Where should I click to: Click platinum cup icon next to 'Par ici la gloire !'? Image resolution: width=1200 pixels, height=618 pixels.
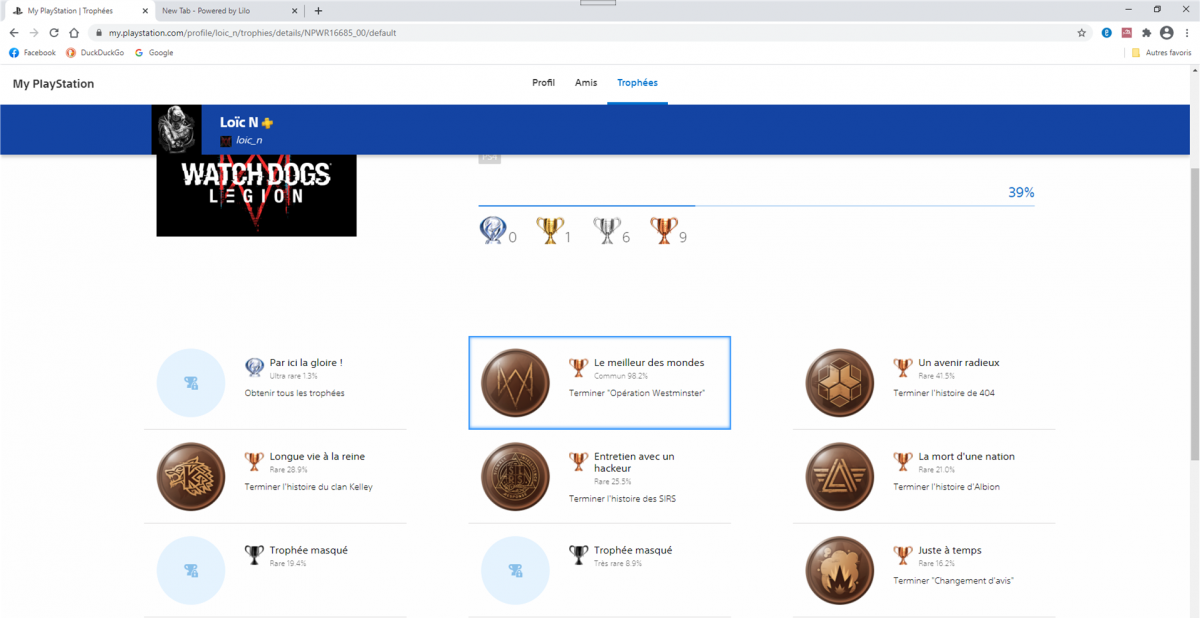click(254, 367)
